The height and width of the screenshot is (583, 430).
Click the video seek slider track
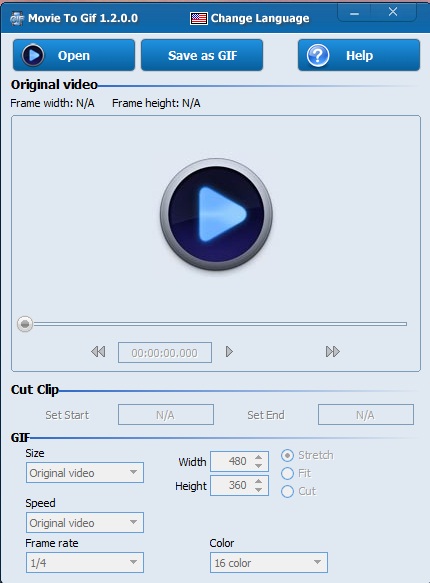click(x=220, y=324)
